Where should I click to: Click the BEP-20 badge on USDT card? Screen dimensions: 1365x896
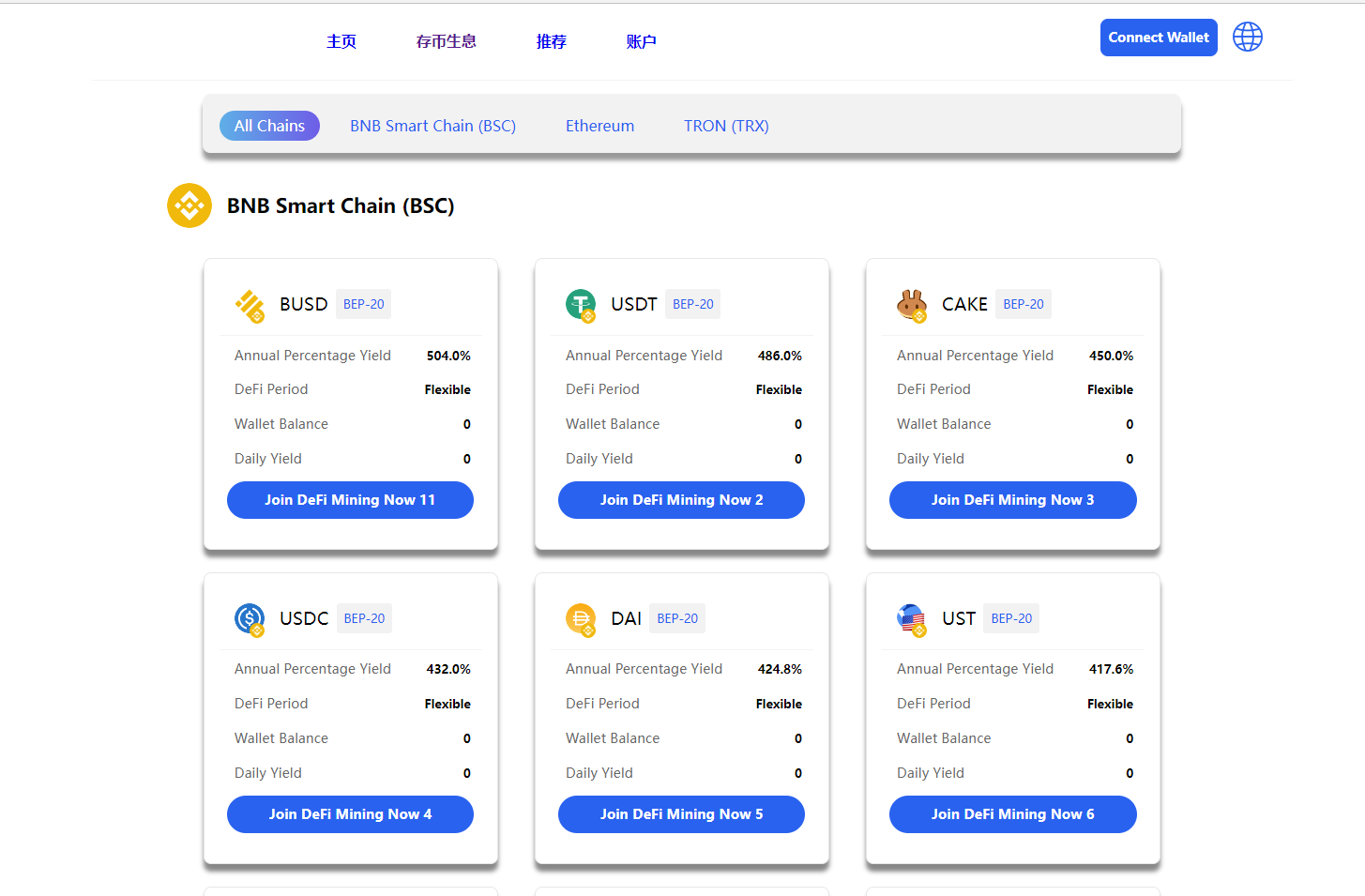coord(693,304)
